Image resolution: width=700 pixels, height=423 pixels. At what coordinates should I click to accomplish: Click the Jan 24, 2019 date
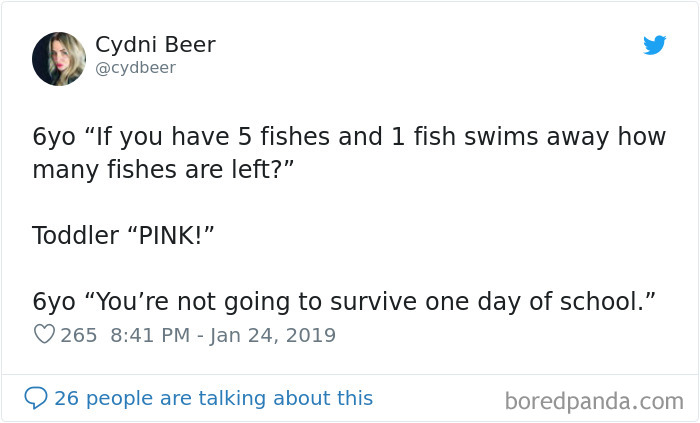pyautogui.click(x=275, y=335)
